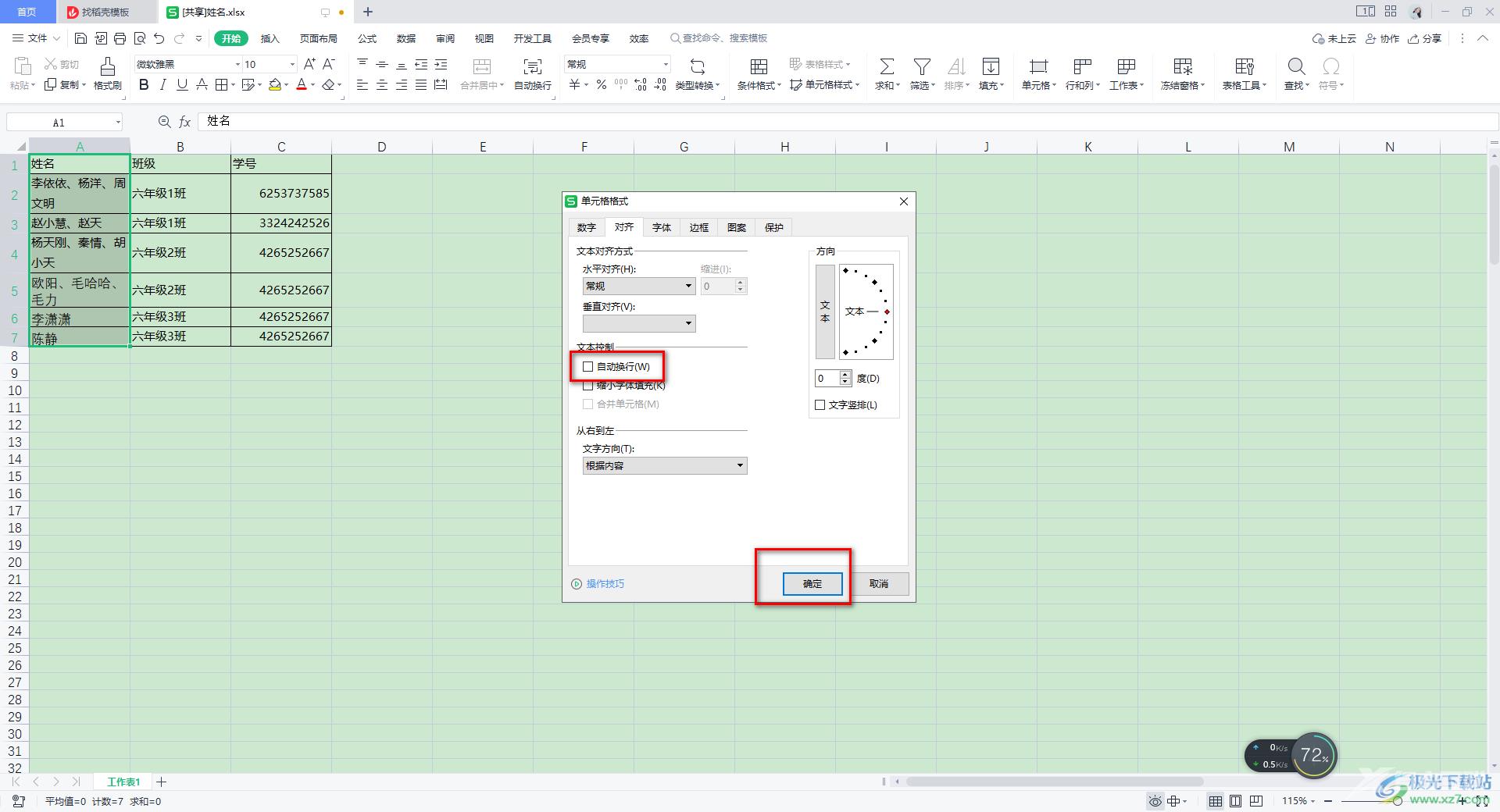Screen dimensions: 1500x812
Task: Click the Collaborate button
Action: point(1382,38)
